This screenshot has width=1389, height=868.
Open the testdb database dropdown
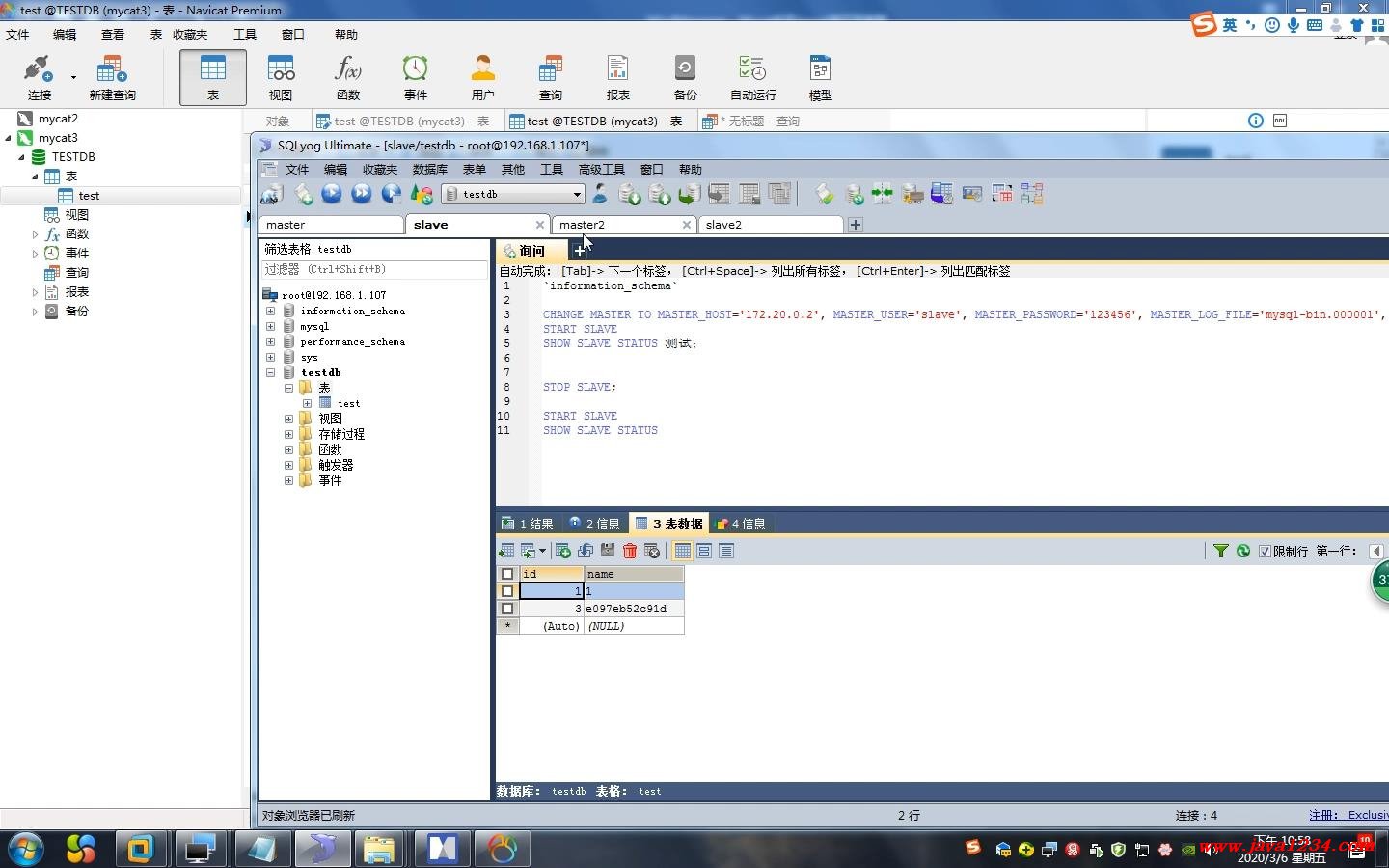tap(577, 194)
